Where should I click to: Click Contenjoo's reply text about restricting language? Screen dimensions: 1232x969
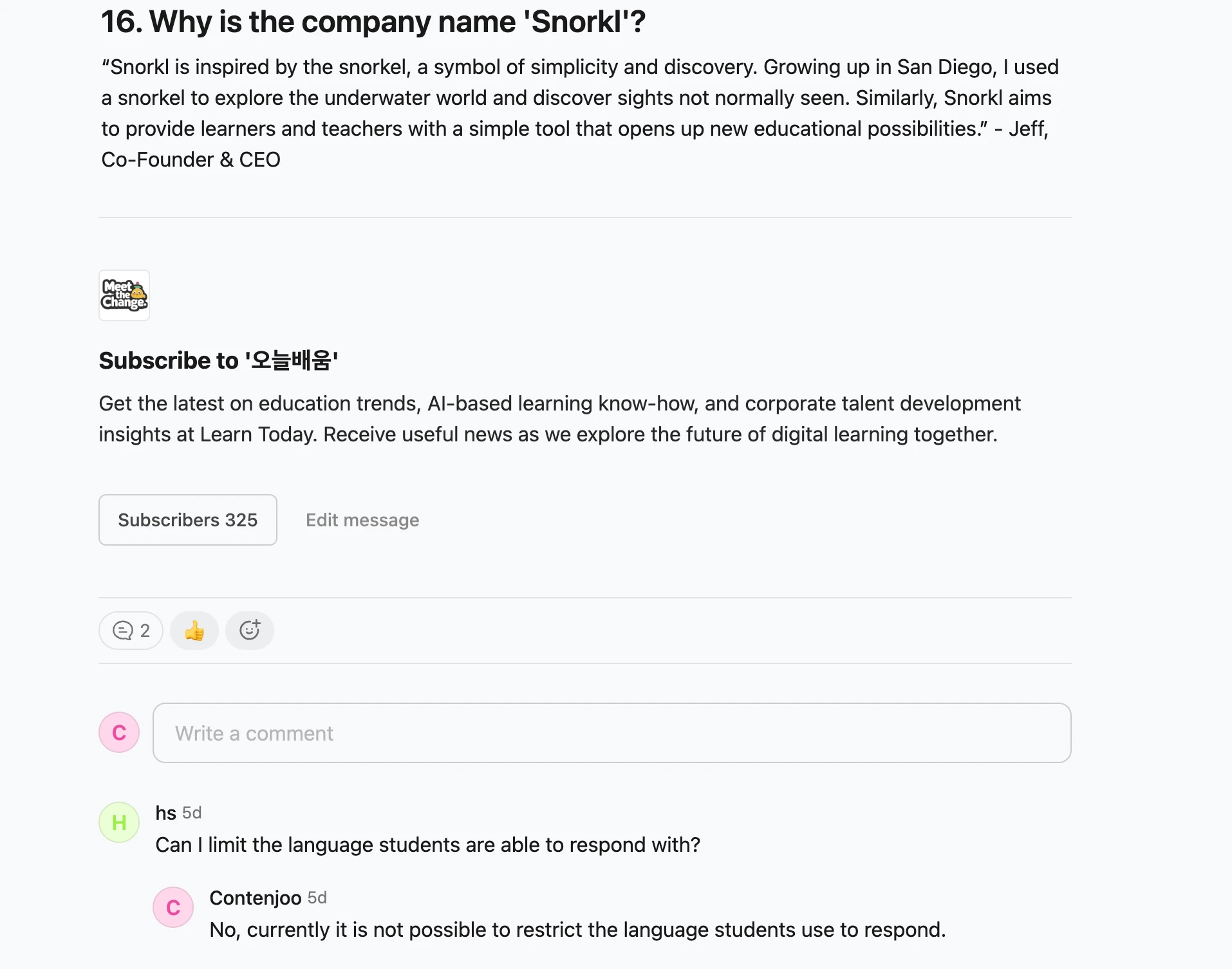tap(577, 930)
